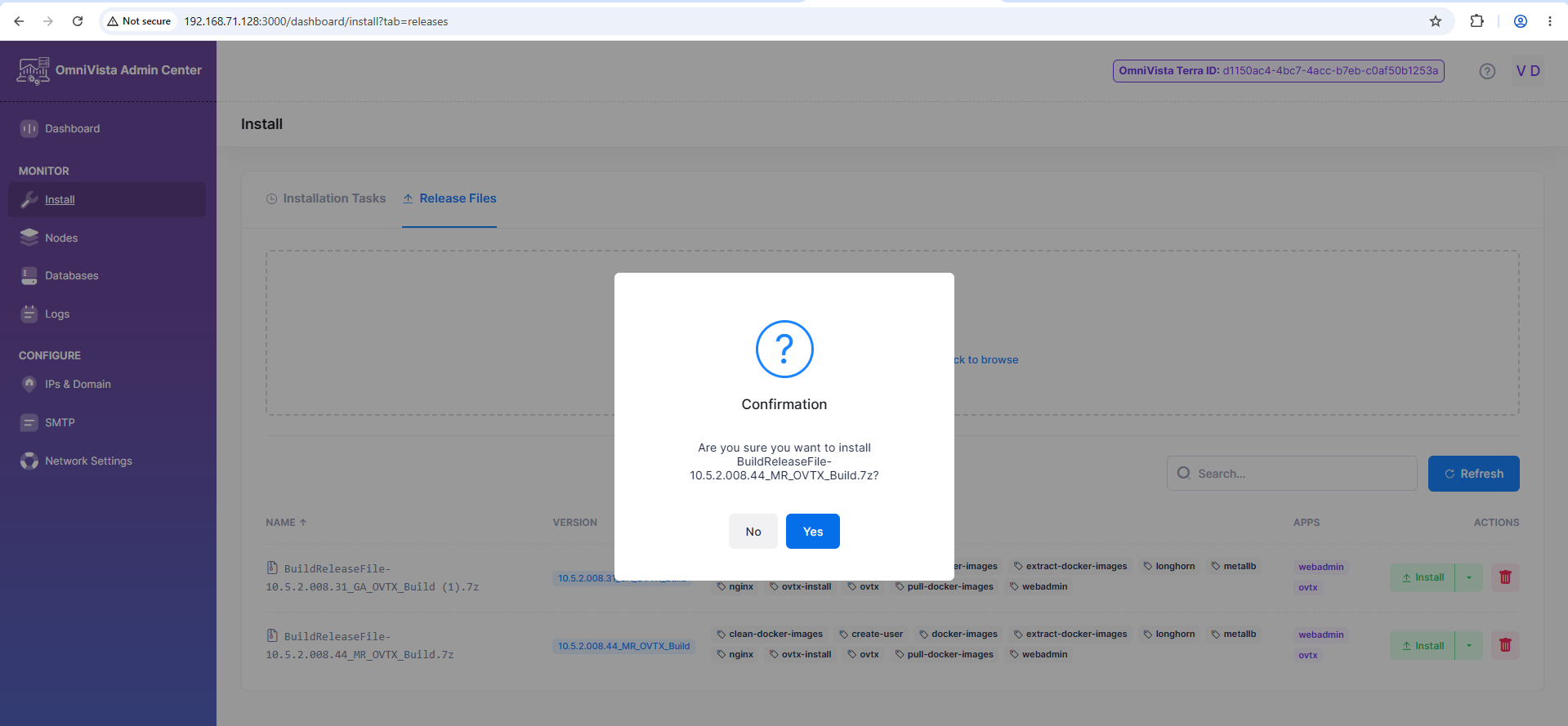The image size is (1568, 726).
Task: Select Install in the sidebar
Action: (x=106, y=199)
